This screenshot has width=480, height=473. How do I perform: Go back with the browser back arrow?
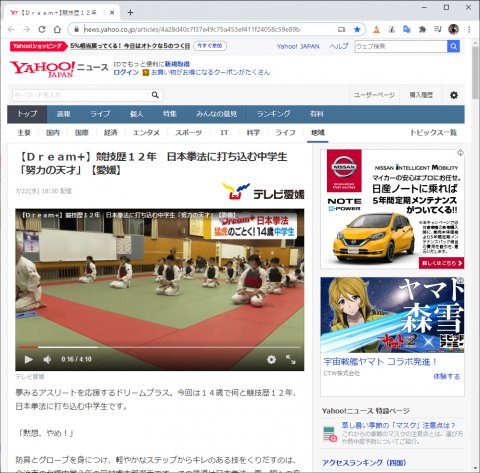(11, 29)
